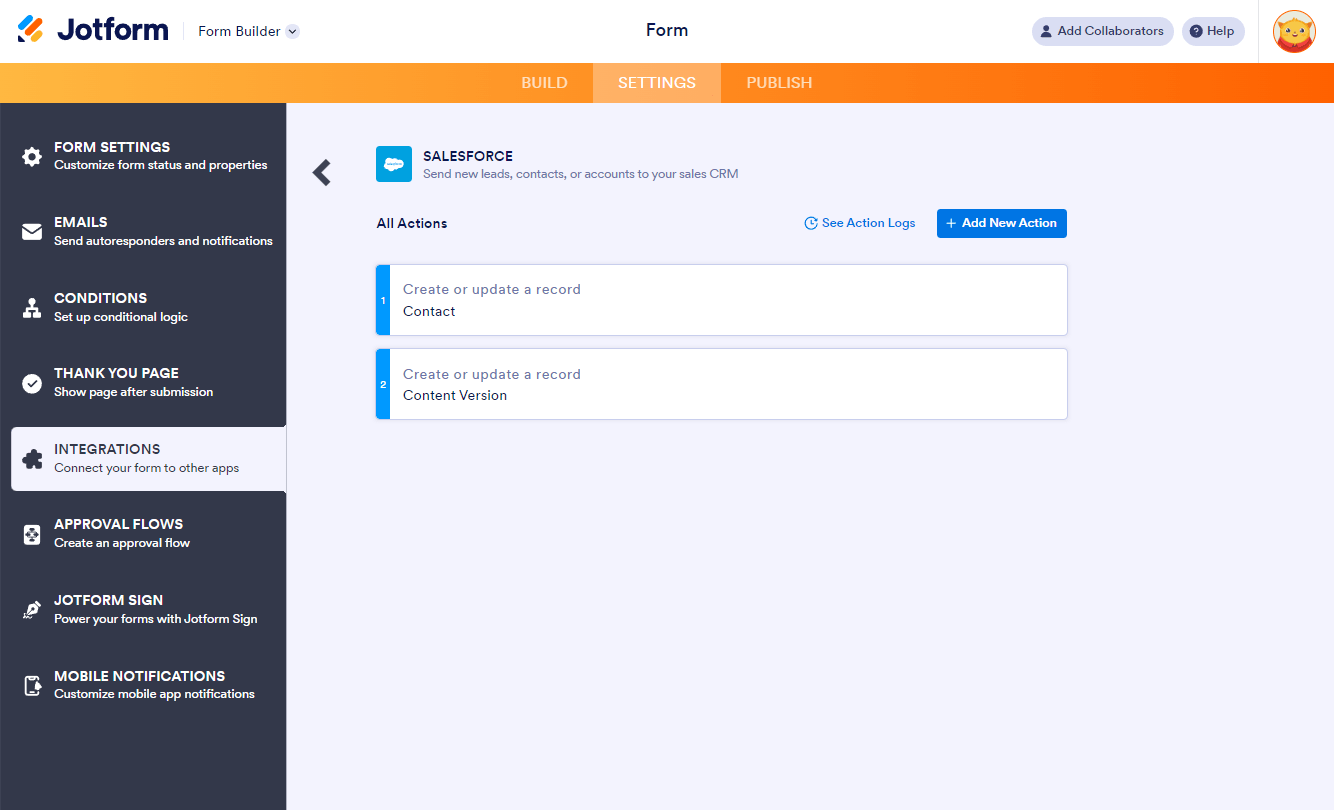This screenshot has height=810, width=1334.
Task: Select the SETTINGS tab
Action: pos(657,83)
